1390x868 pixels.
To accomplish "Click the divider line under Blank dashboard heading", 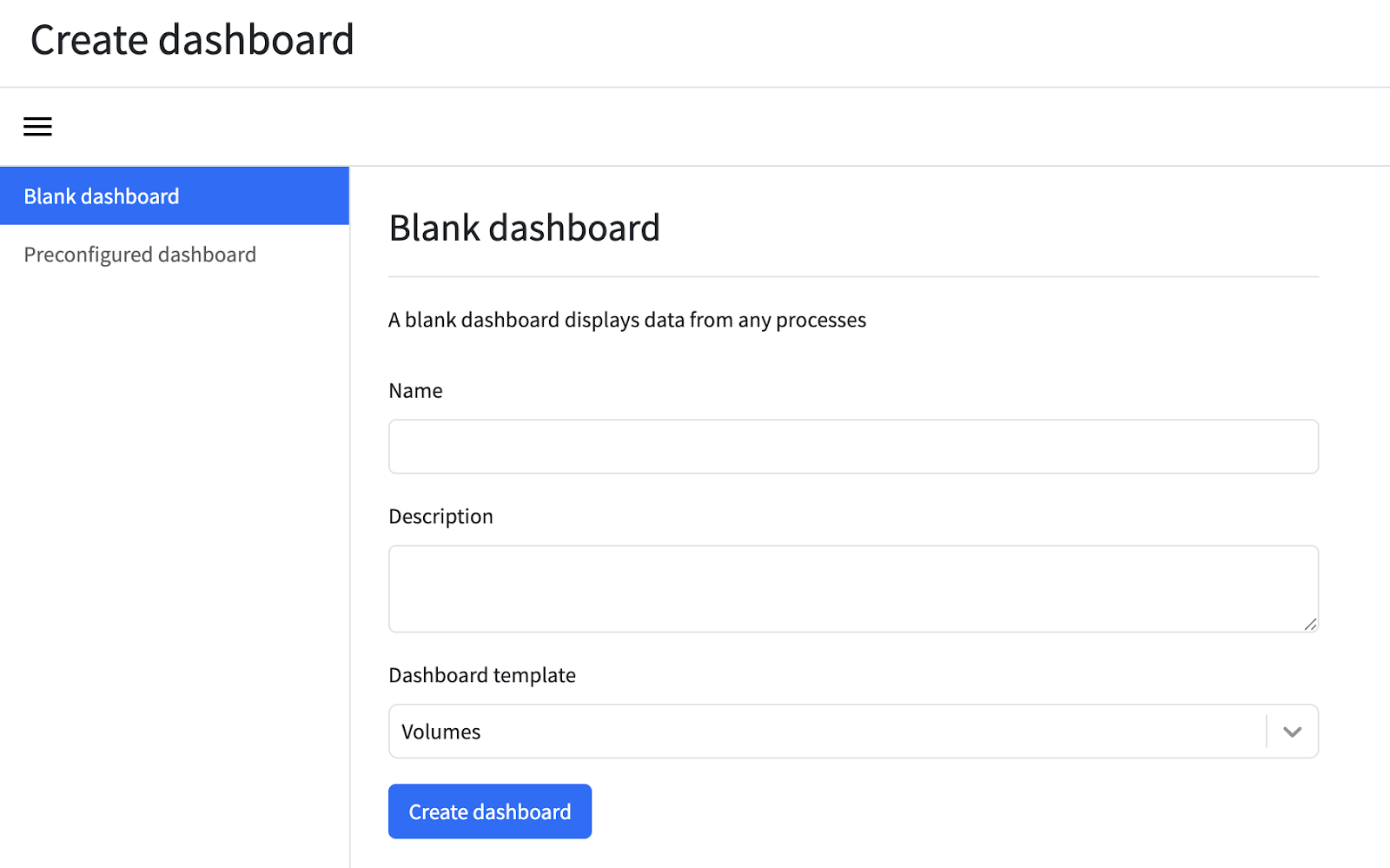I will tap(852, 277).
